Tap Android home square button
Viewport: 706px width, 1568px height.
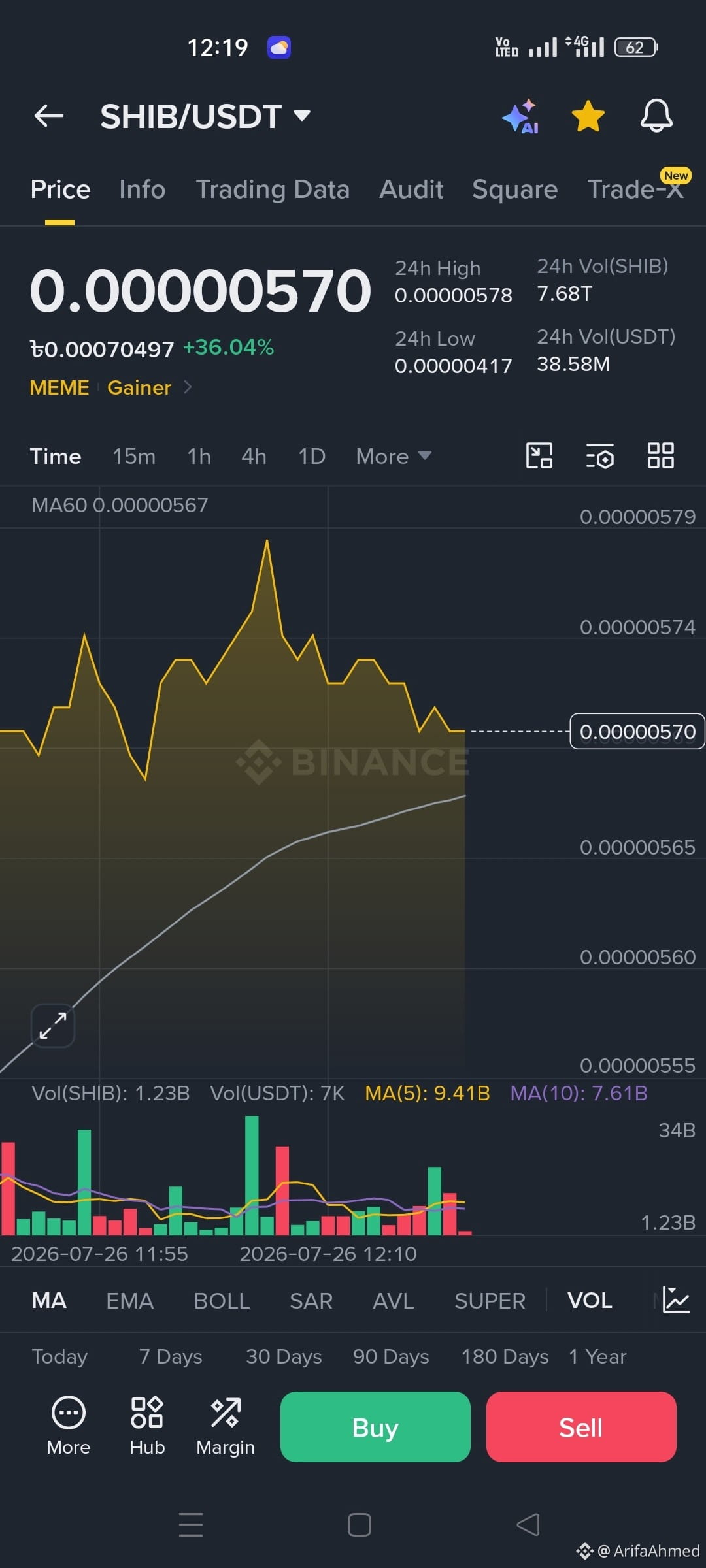pyautogui.click(x=360, y=1525)
